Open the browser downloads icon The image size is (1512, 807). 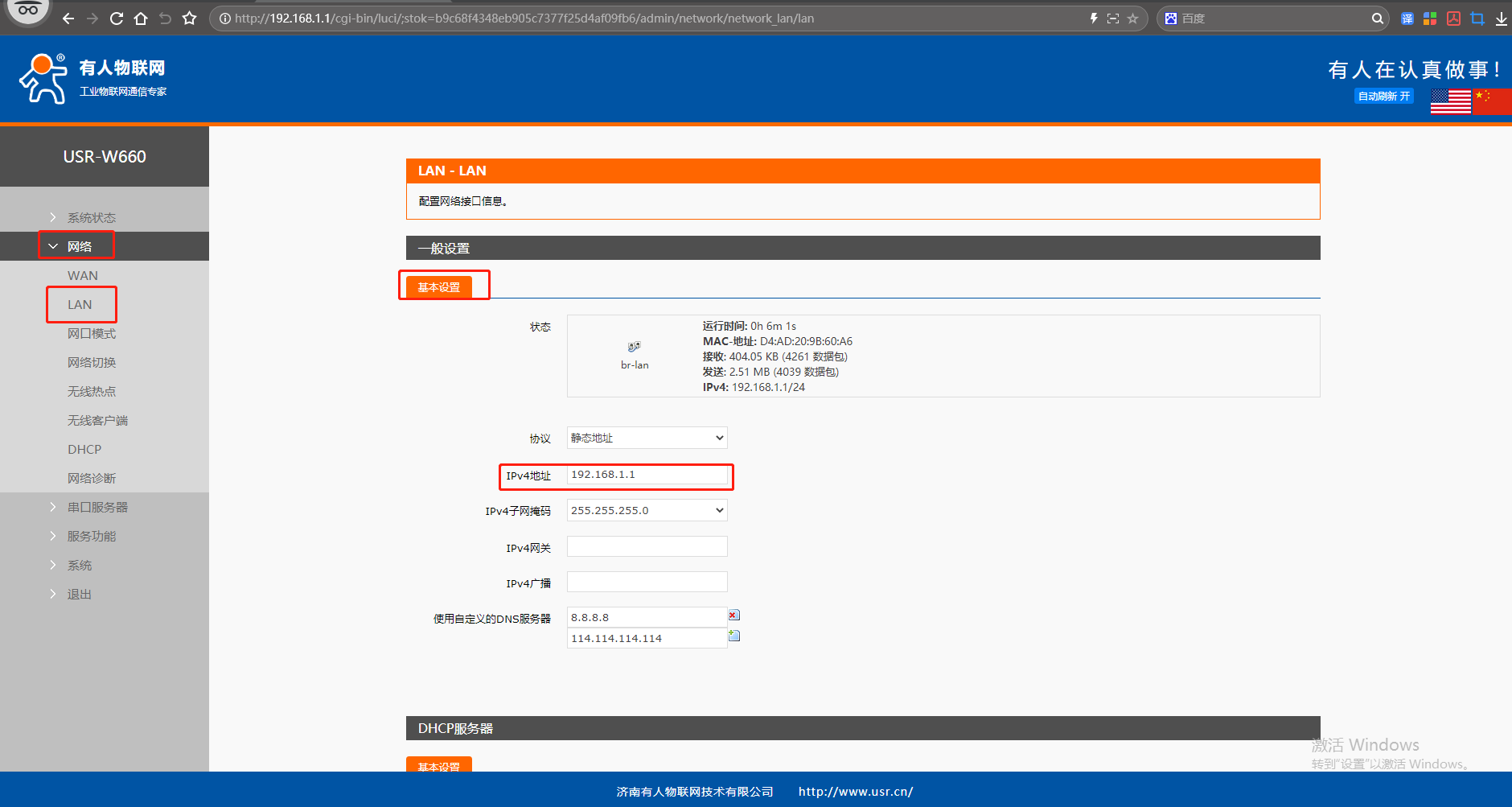pyautogui.click(x=1501, y=19)
